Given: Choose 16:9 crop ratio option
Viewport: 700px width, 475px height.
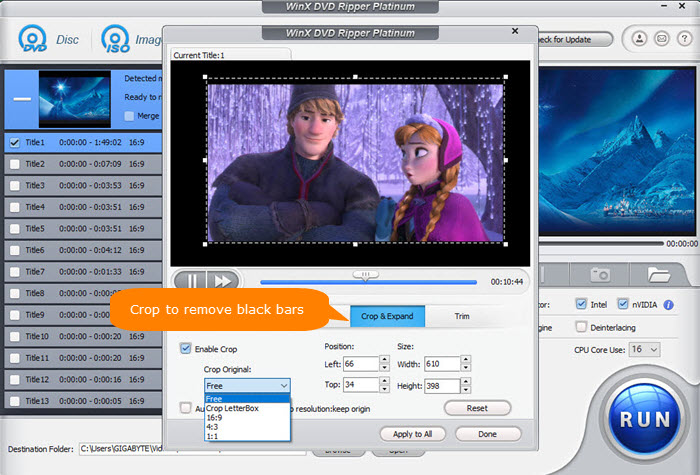Looking at the screenshot, I should point(247,418).
